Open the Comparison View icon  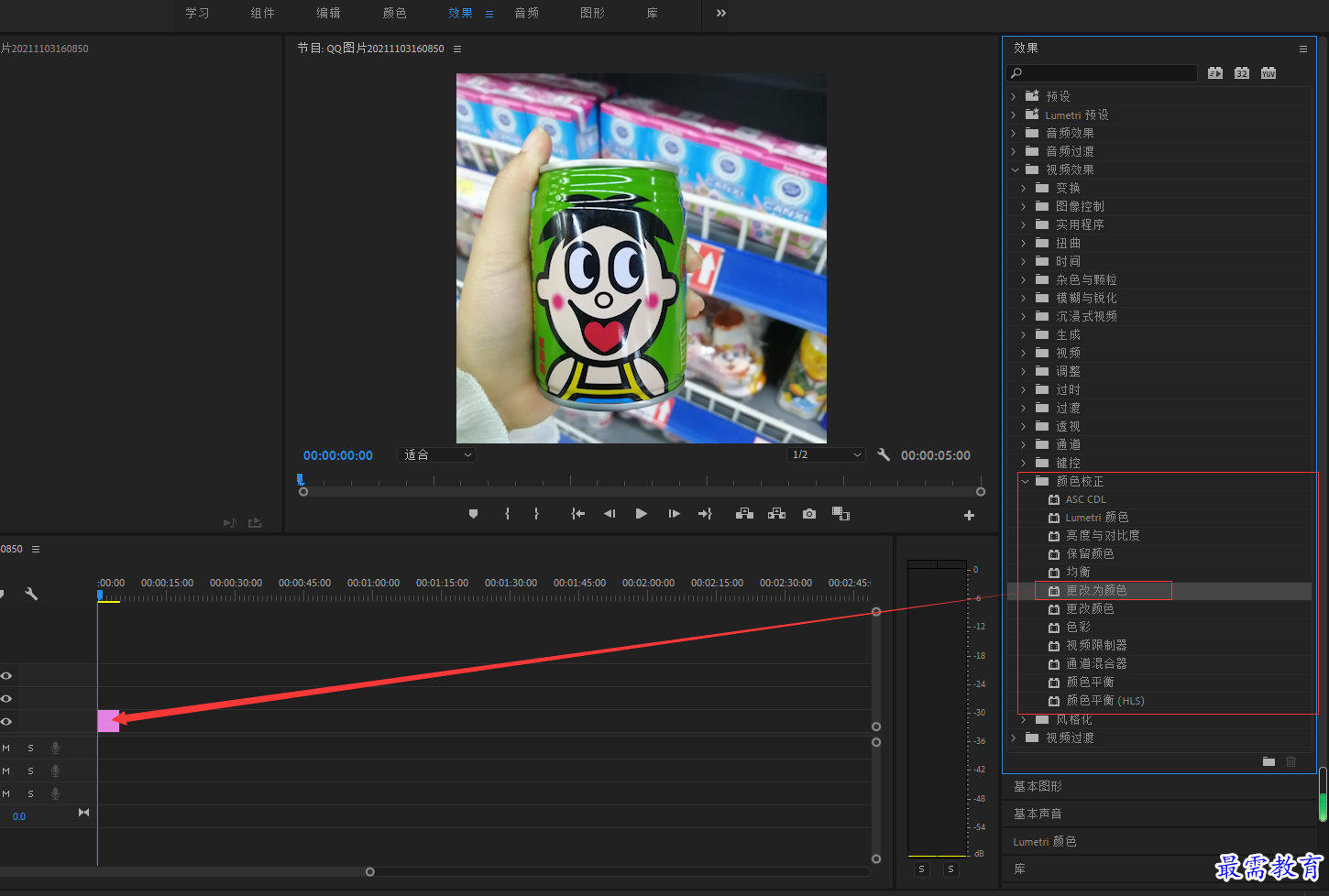pyautogui.click(x=840, y=514)
